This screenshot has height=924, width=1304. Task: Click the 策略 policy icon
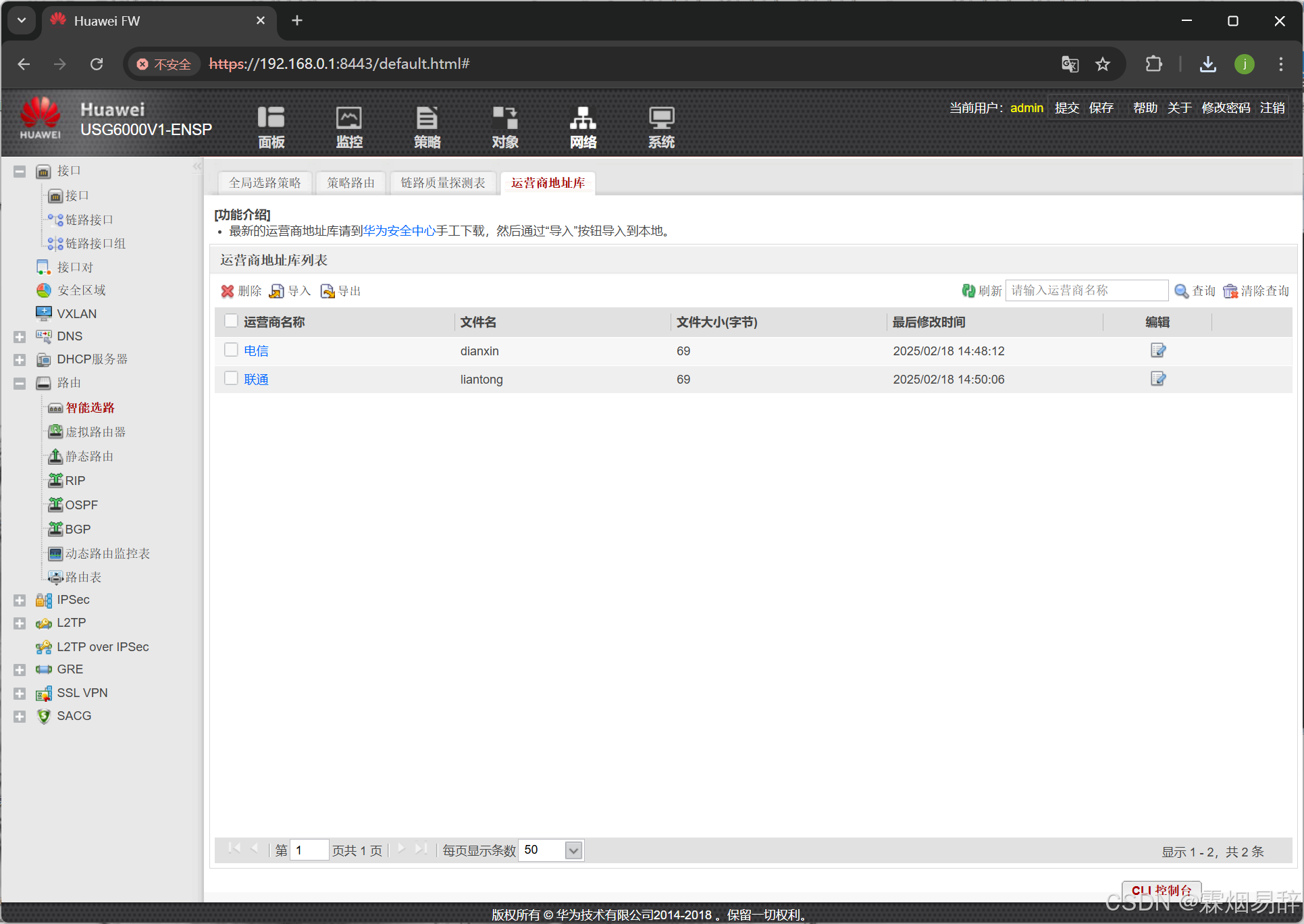(x=427, y=126)
